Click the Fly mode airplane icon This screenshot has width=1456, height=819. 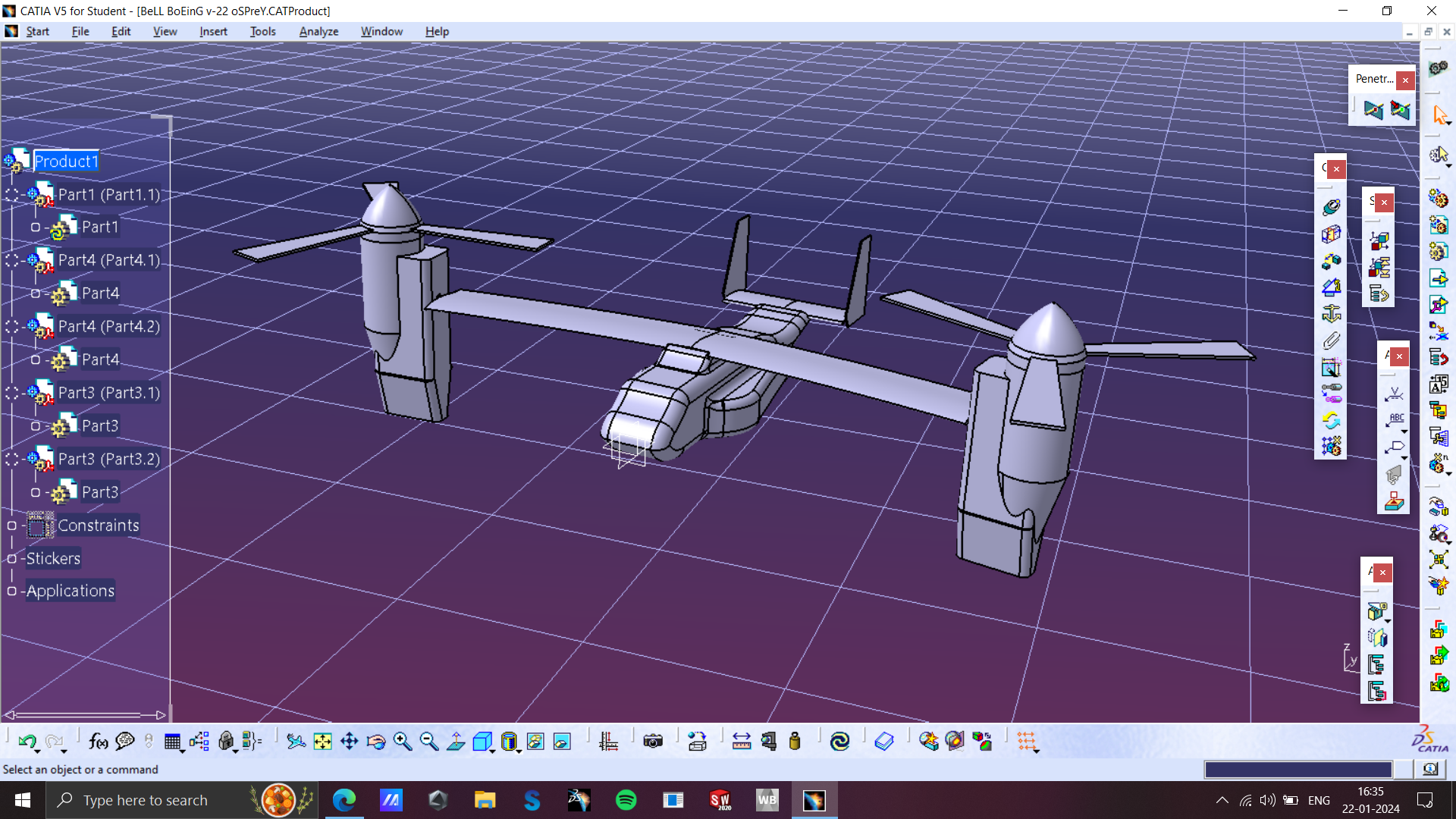point(296,741)
